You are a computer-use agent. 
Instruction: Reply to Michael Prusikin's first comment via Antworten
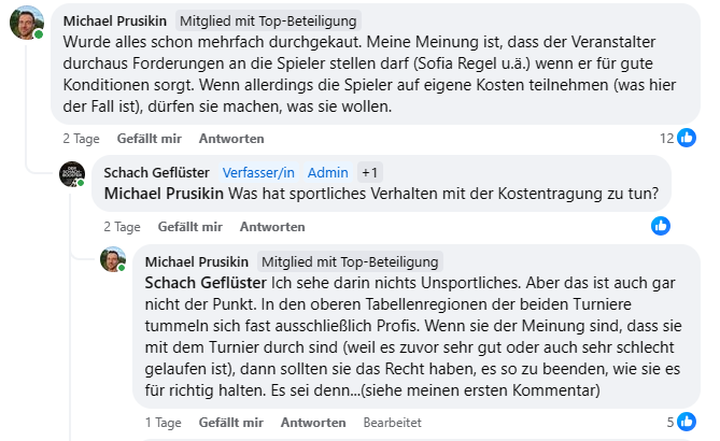[x=231, y=138]
